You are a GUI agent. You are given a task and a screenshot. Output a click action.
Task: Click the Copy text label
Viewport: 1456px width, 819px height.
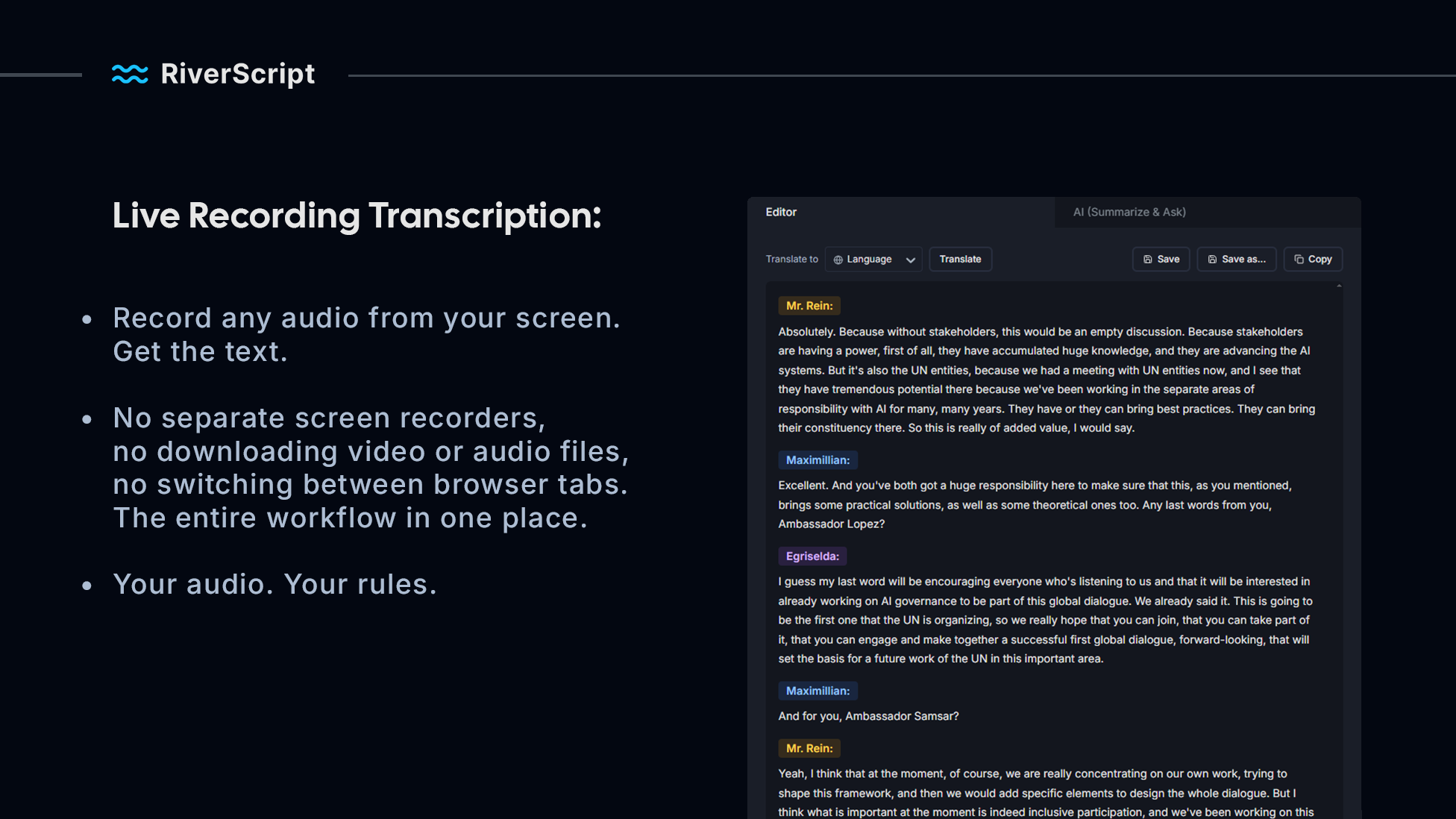pyautogui.click(x=1319, y=259)
